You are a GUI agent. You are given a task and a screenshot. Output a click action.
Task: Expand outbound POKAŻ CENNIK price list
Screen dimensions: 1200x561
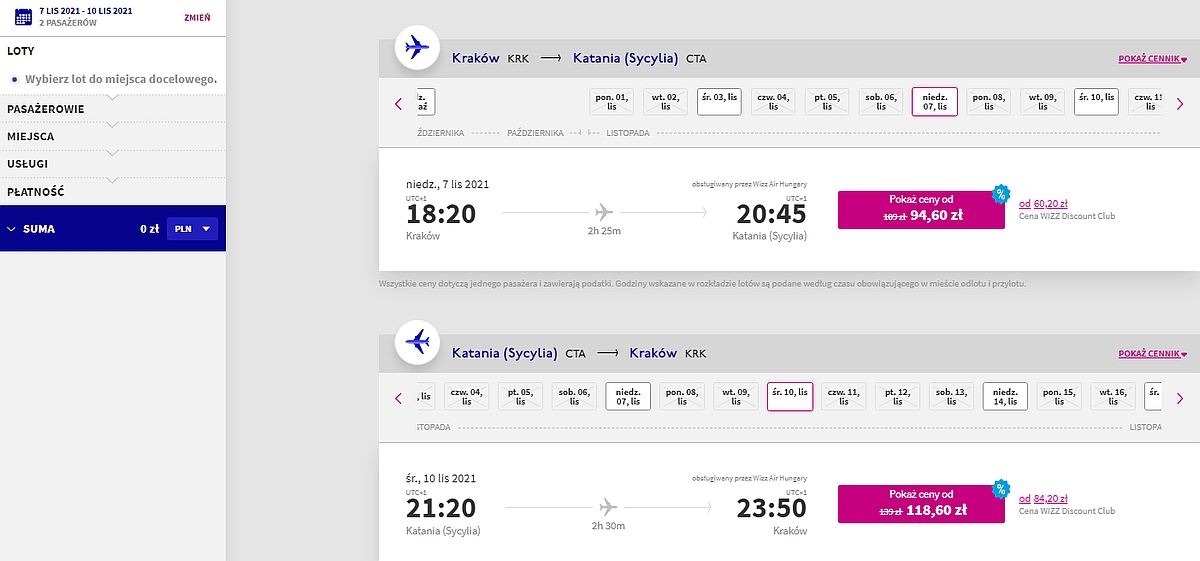pos(1153,59)
